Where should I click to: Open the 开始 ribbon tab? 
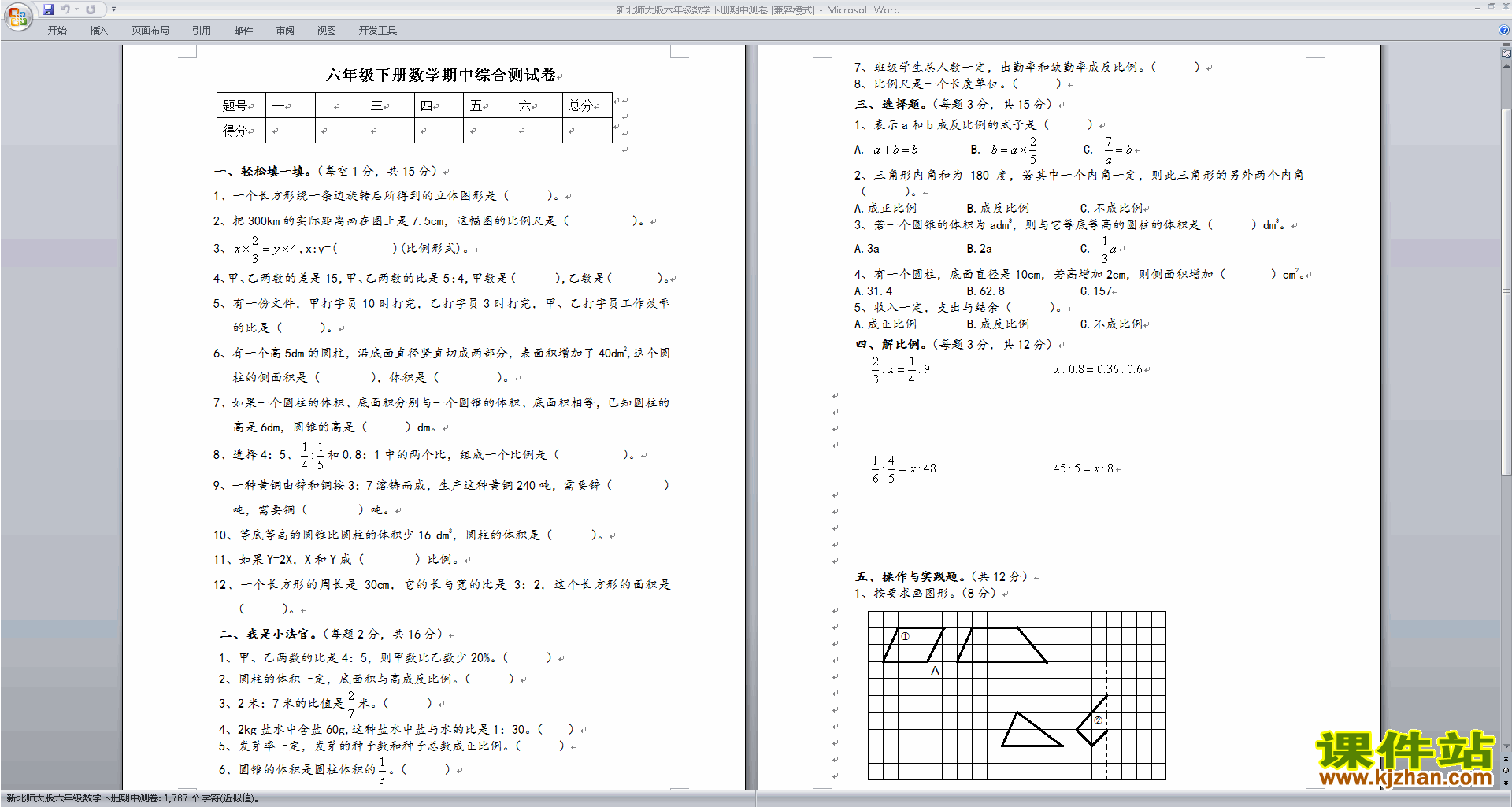pos(57,31)
